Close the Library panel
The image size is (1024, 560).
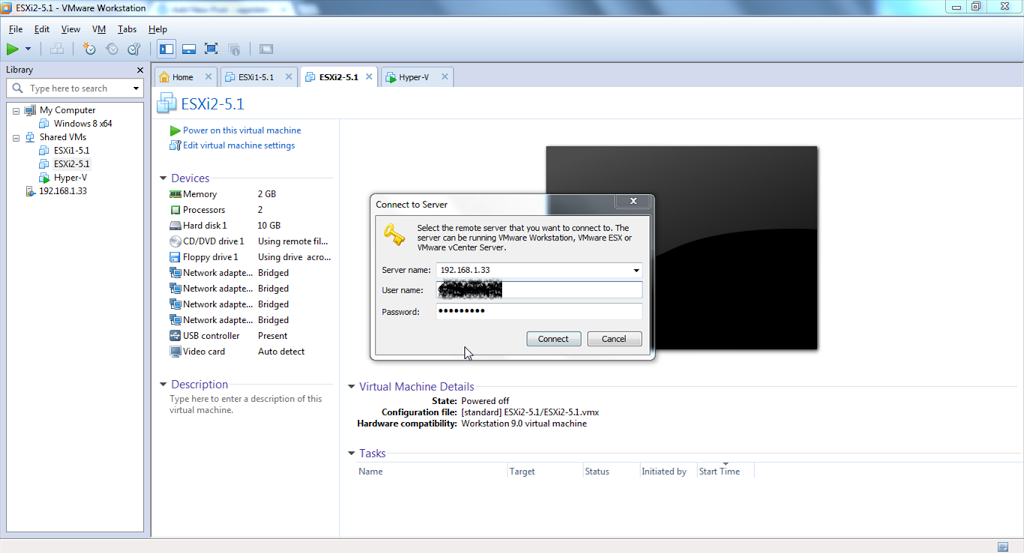pos(140,70)
